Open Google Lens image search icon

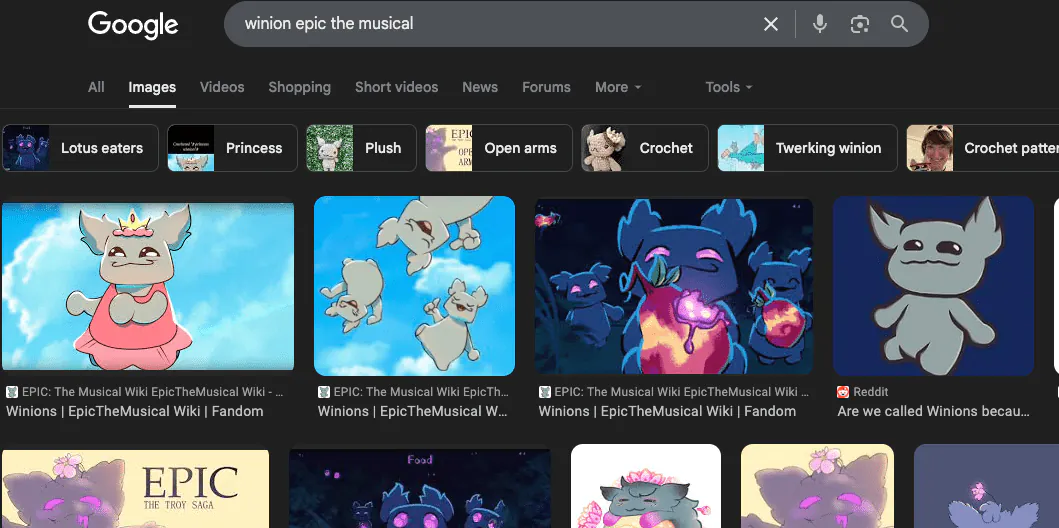(x=859, y=24)
